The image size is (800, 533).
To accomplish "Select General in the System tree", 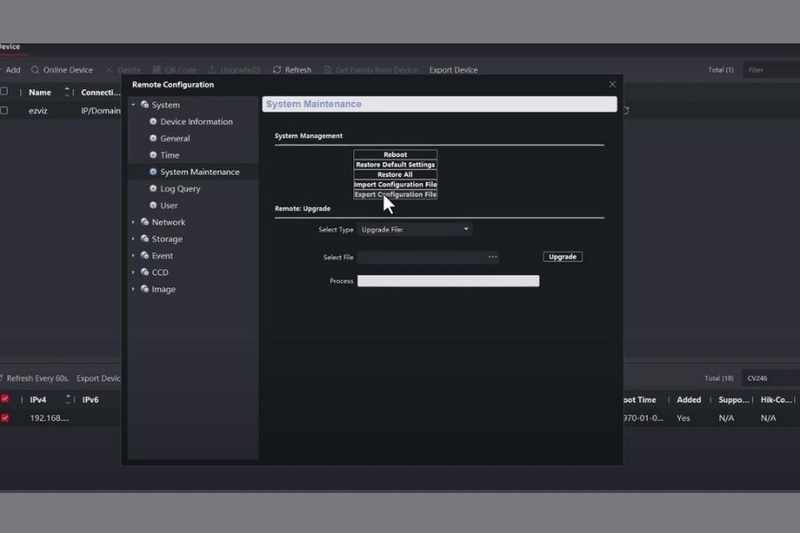I will (175, 138).
